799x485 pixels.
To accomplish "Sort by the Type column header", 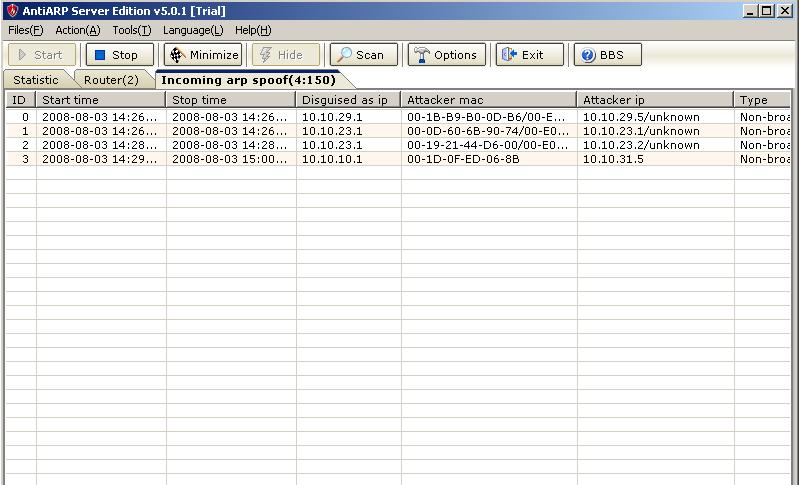I will tap(762, 100).
